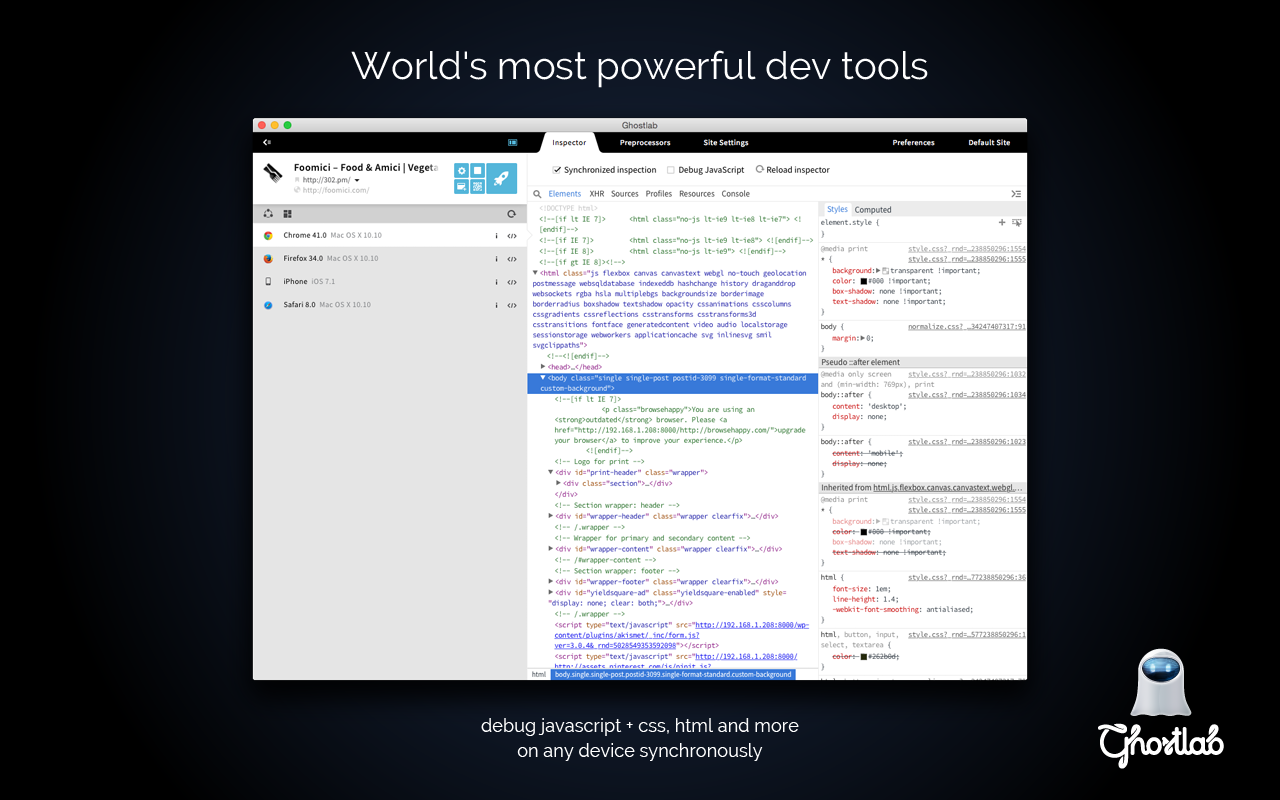Click the add-window icon below the gear
Viewport: 1280px width, 800px height.
pos(461,186)
